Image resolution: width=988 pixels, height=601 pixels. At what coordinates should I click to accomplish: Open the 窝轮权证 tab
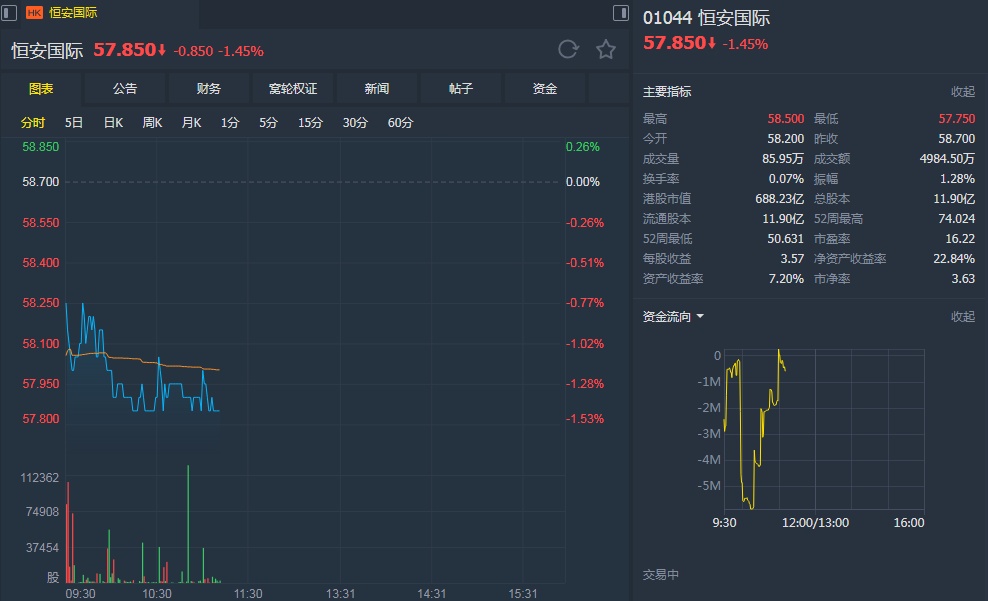point(293,89)
